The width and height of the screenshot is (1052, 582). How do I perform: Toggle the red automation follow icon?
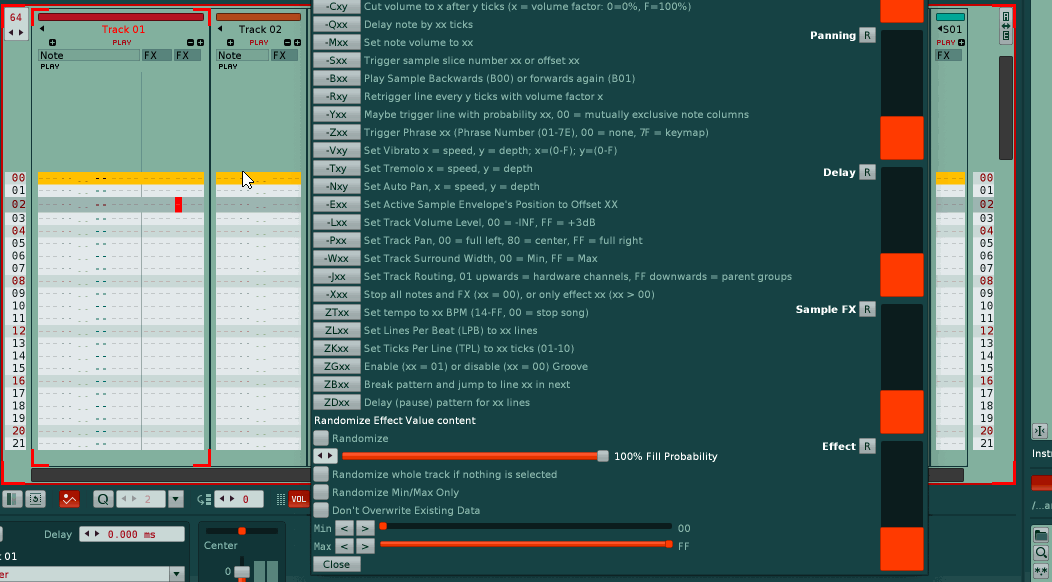click(x=69, y=499)
